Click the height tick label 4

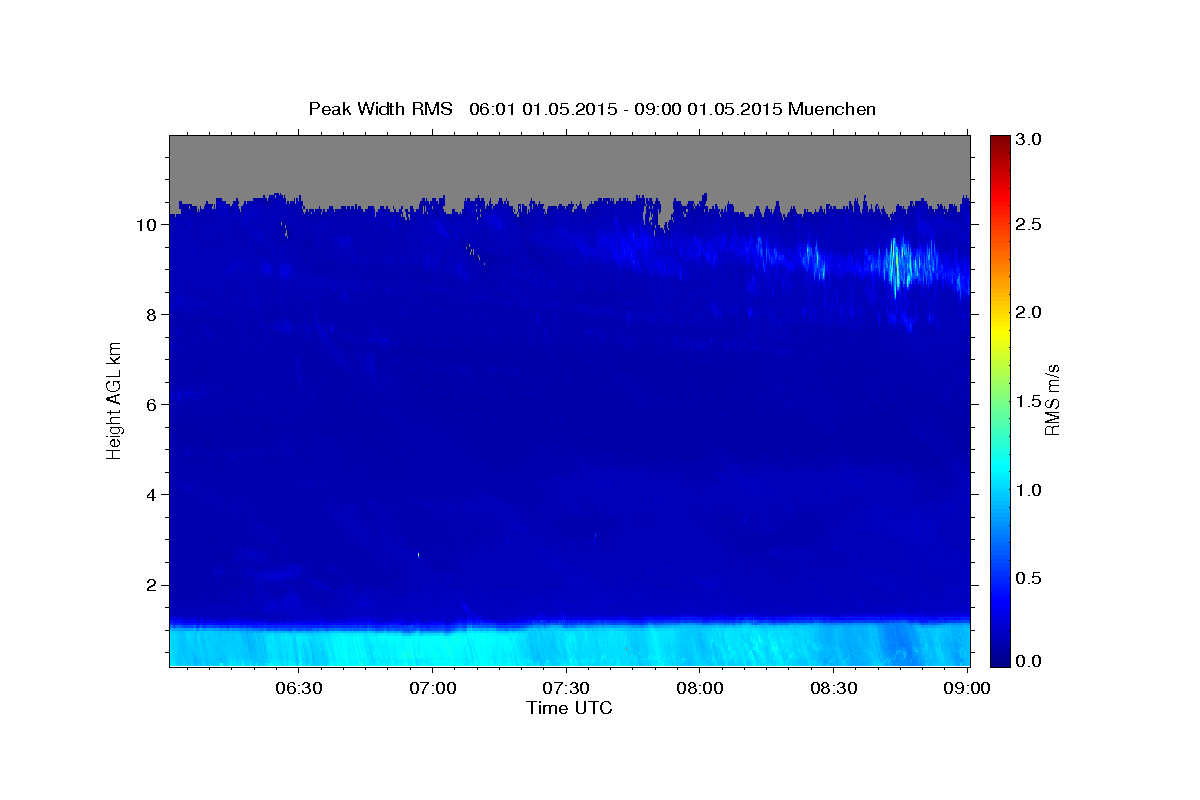point(151,495)
